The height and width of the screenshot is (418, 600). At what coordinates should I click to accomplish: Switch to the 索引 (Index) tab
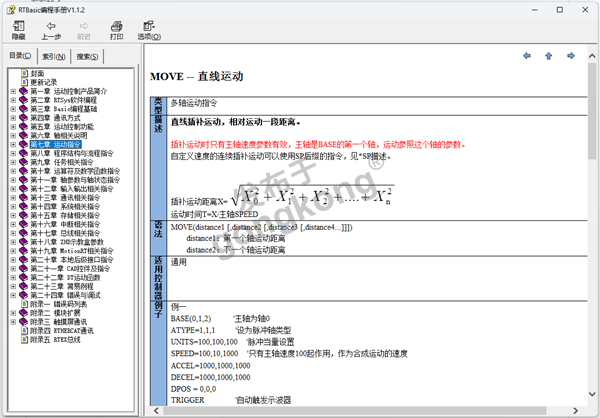54,56
